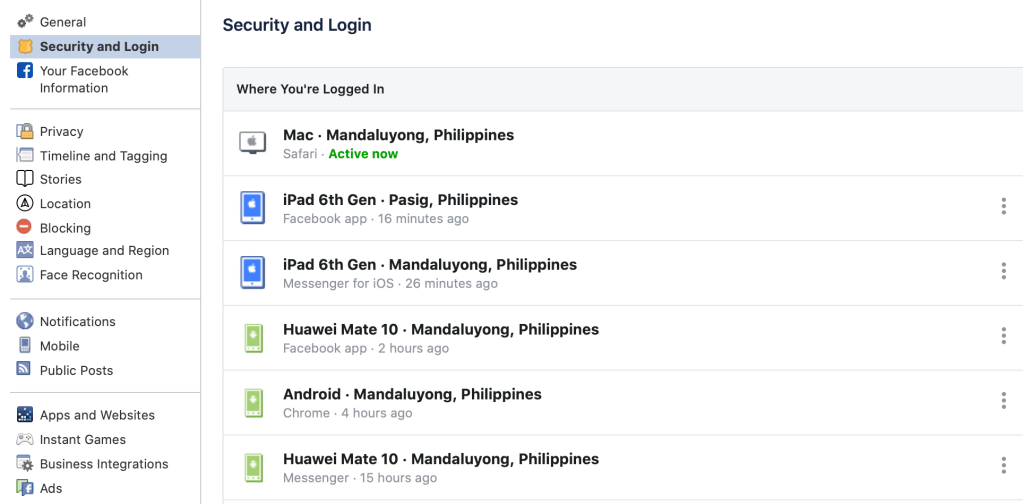Open Location settings link
Screen dimensions: 1023x504
(x=65, y=204)
